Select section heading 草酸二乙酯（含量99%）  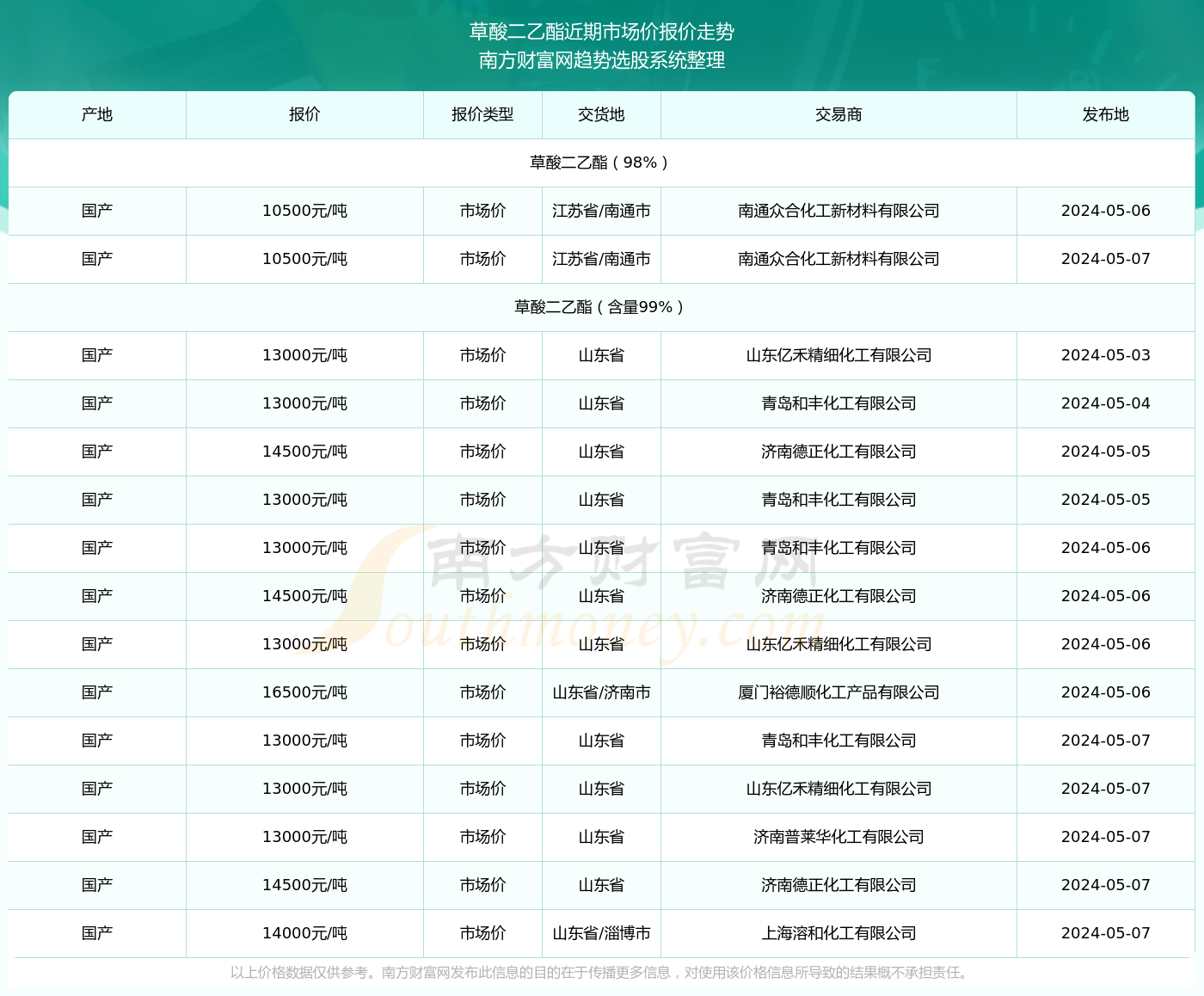(x=601, y=307)
